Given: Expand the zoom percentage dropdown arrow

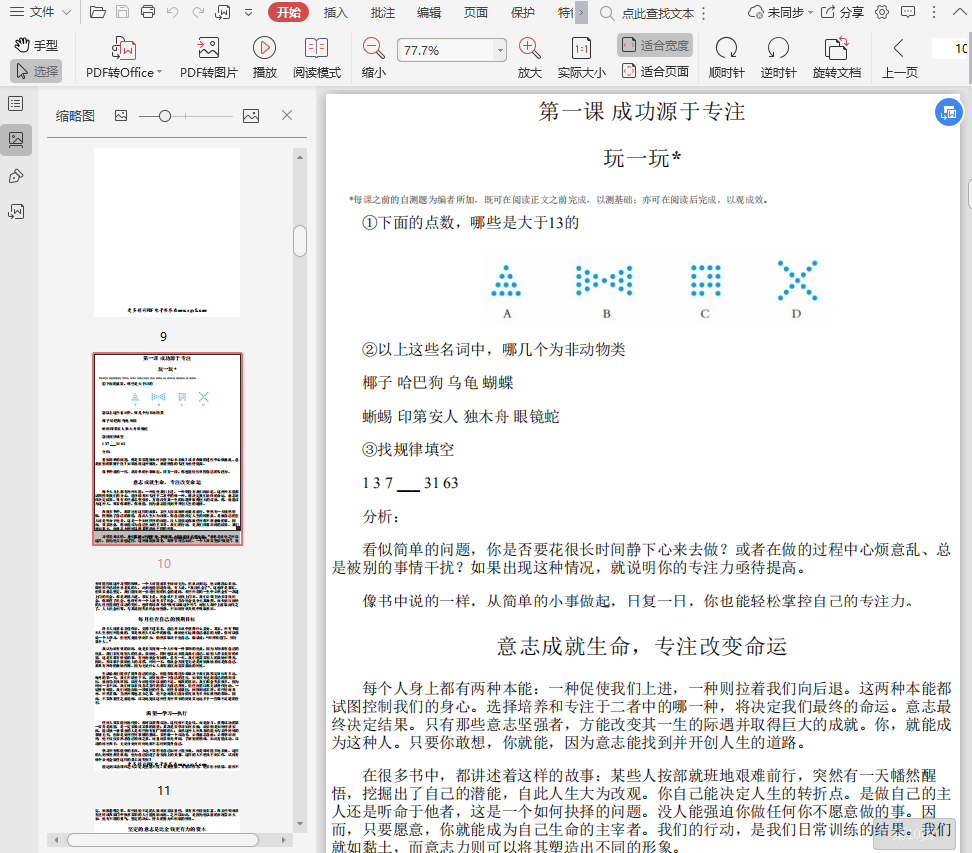Looking at the screenshot, I should [x=500, y=50].
